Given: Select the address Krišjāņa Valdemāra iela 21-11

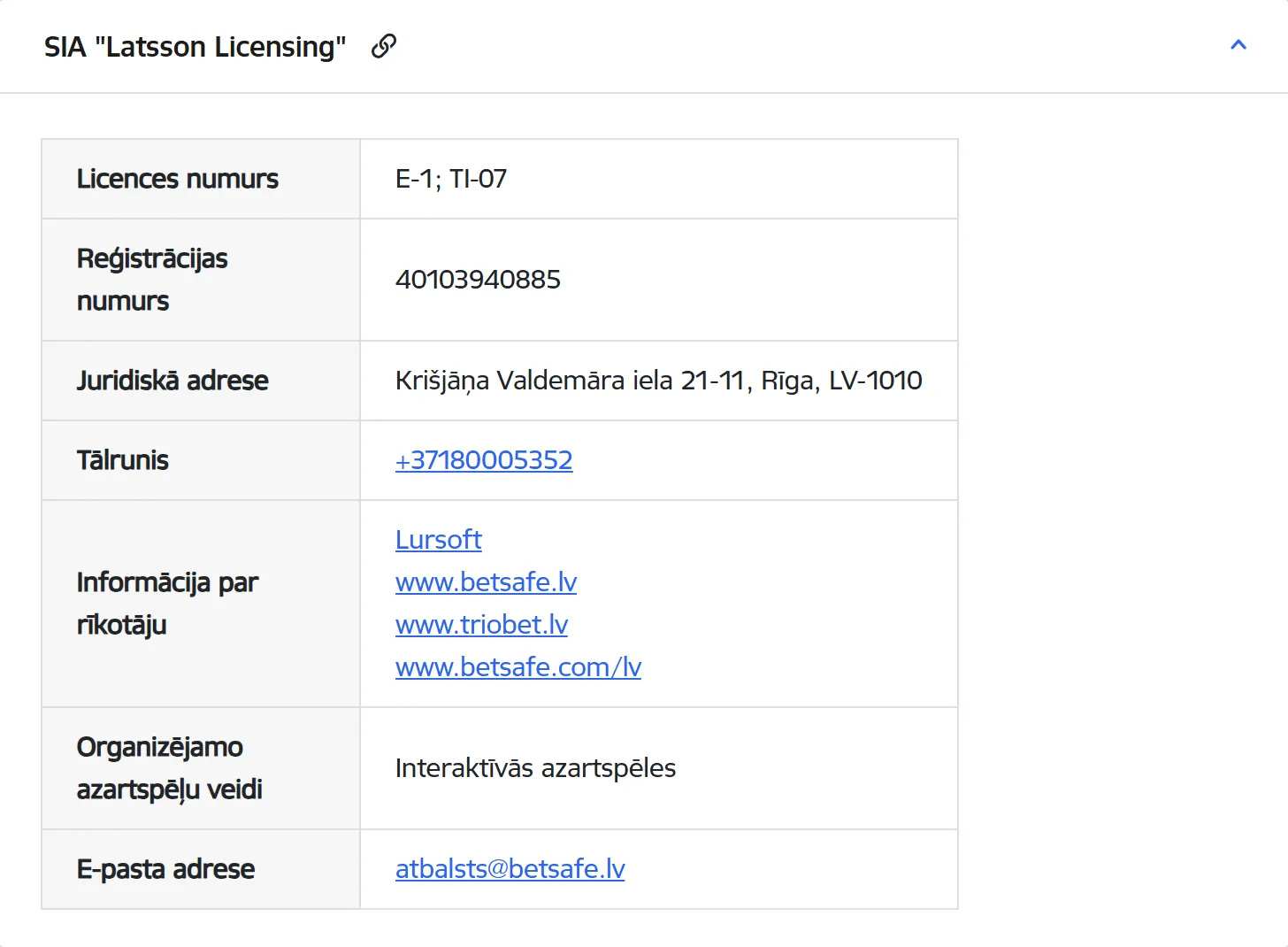Looking at the screenshot, I should click(x=570, y=381).
